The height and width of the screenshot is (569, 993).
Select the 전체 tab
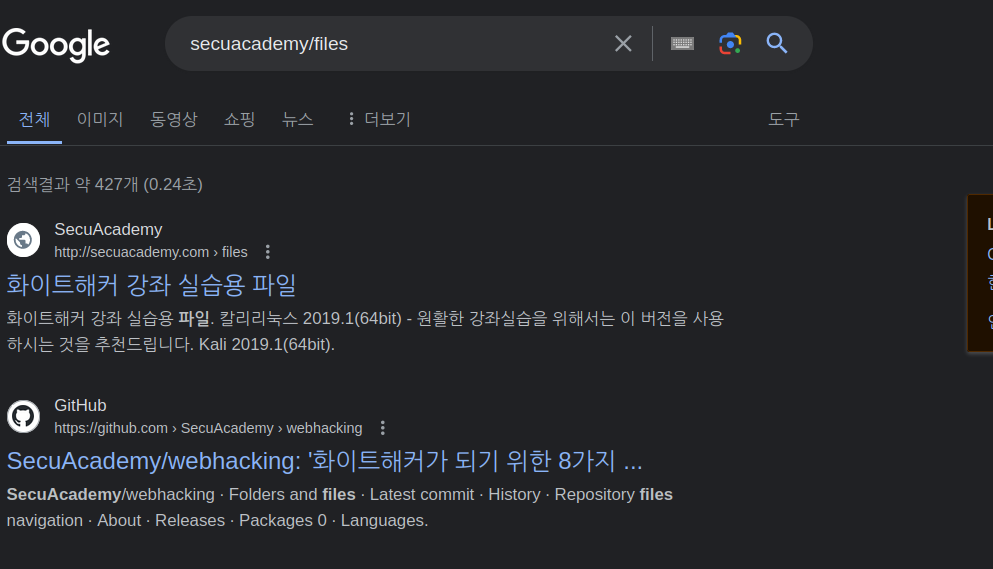click(34, 119)
